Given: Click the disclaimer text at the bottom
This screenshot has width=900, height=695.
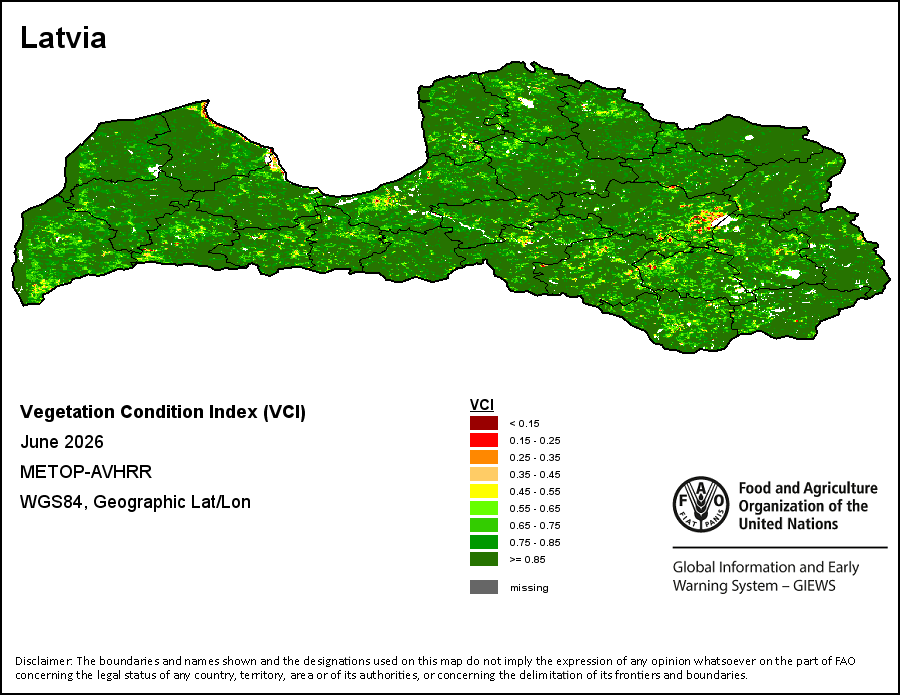Looking at the screenshot, I should pos(435,668).
